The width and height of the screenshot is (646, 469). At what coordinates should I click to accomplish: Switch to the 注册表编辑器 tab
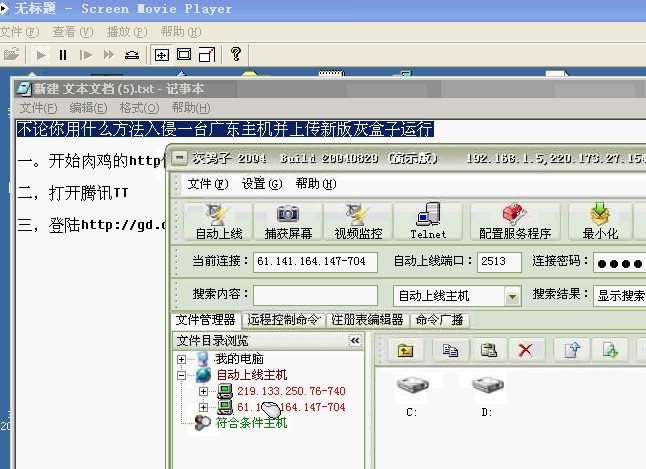pos(367,320)
